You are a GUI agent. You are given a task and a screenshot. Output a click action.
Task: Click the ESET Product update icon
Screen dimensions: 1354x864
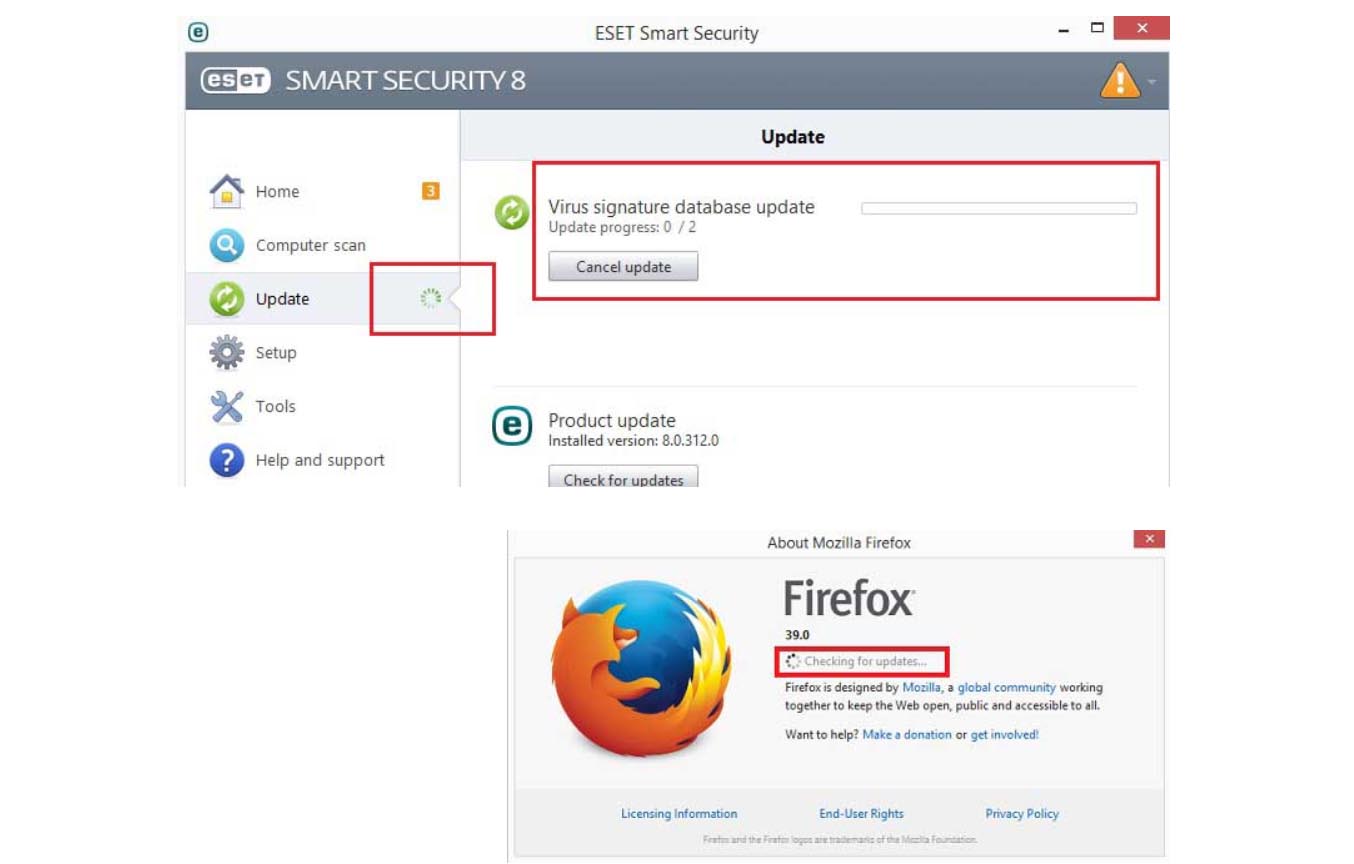pos(512,426)
